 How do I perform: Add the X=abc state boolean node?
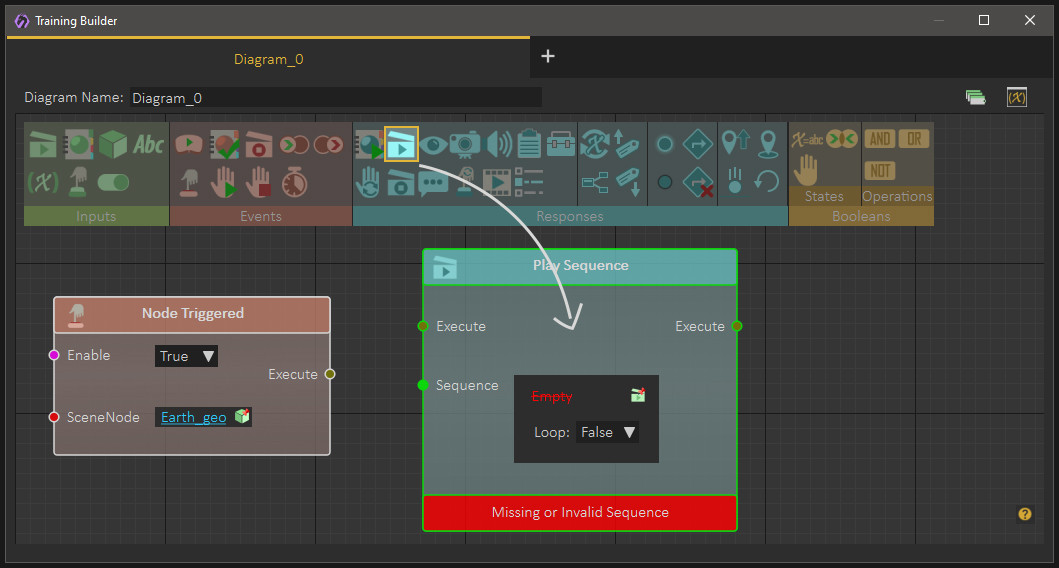click(807, 140)
